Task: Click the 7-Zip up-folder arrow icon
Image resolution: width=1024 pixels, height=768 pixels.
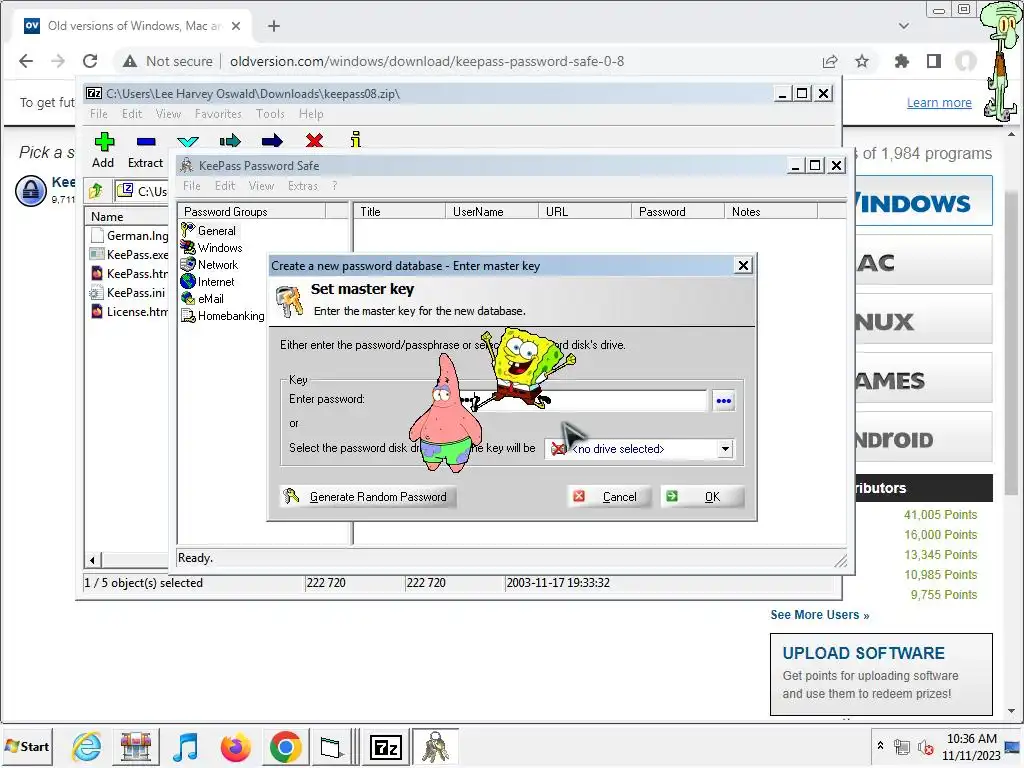Action: point(97,191)
